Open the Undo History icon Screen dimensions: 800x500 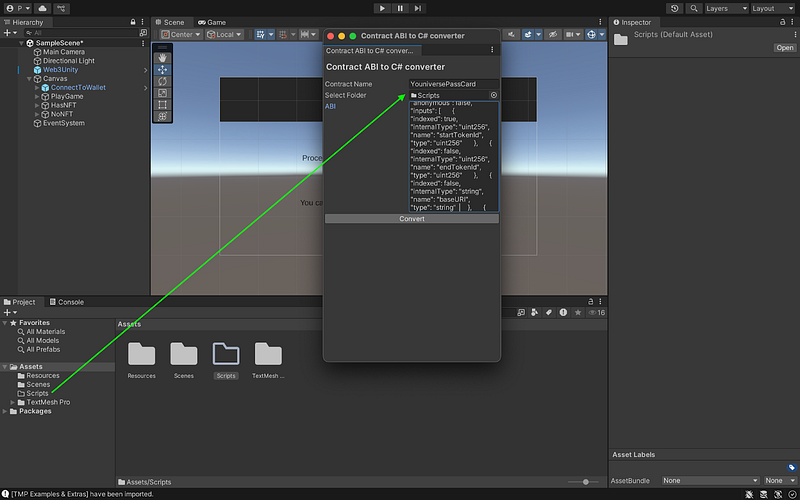(675, 8)
